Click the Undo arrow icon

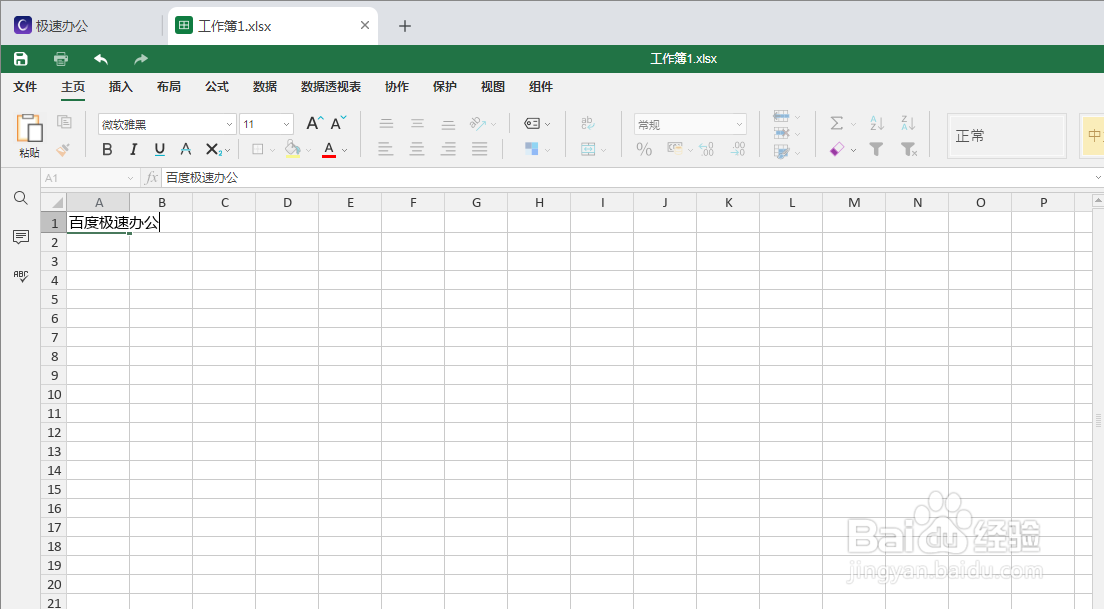[100, 59]
